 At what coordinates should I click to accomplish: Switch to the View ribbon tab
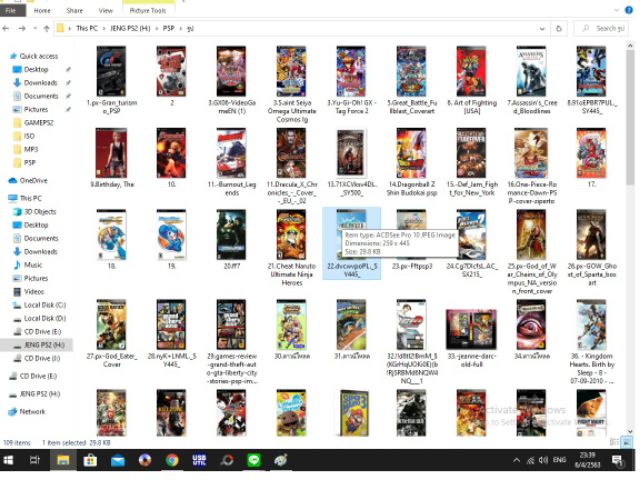tap(105, 10)
